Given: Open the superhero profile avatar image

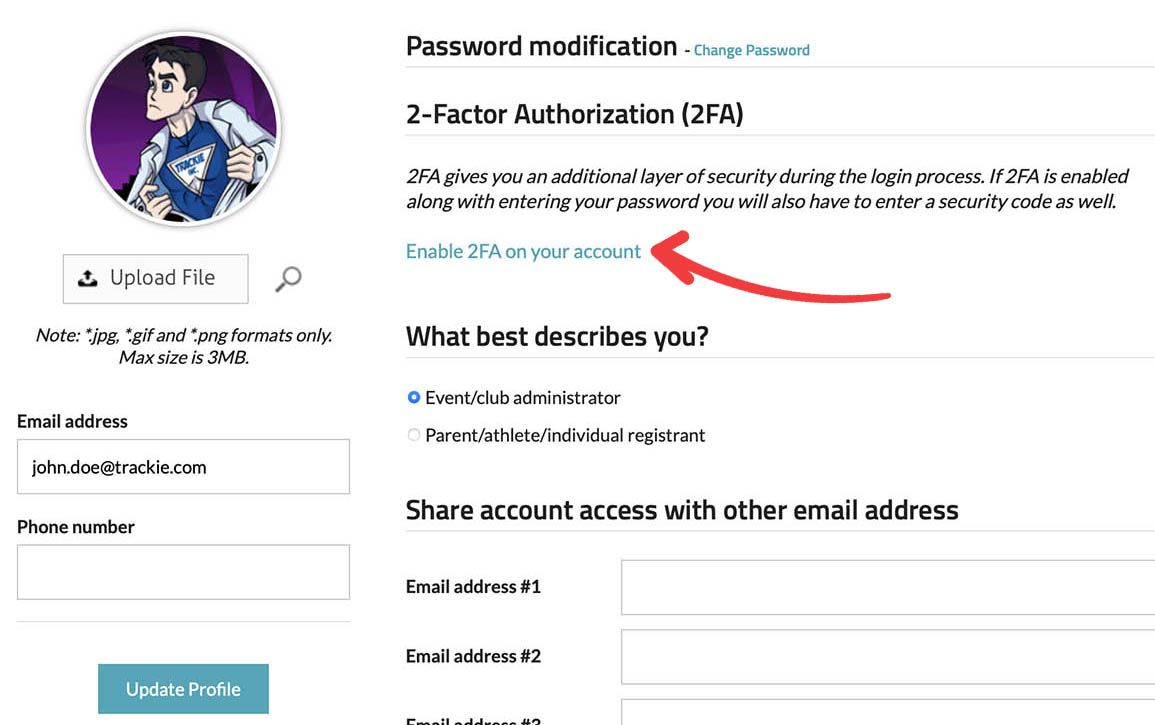Looking at the screenshot, I should click(x=183, y=129).
